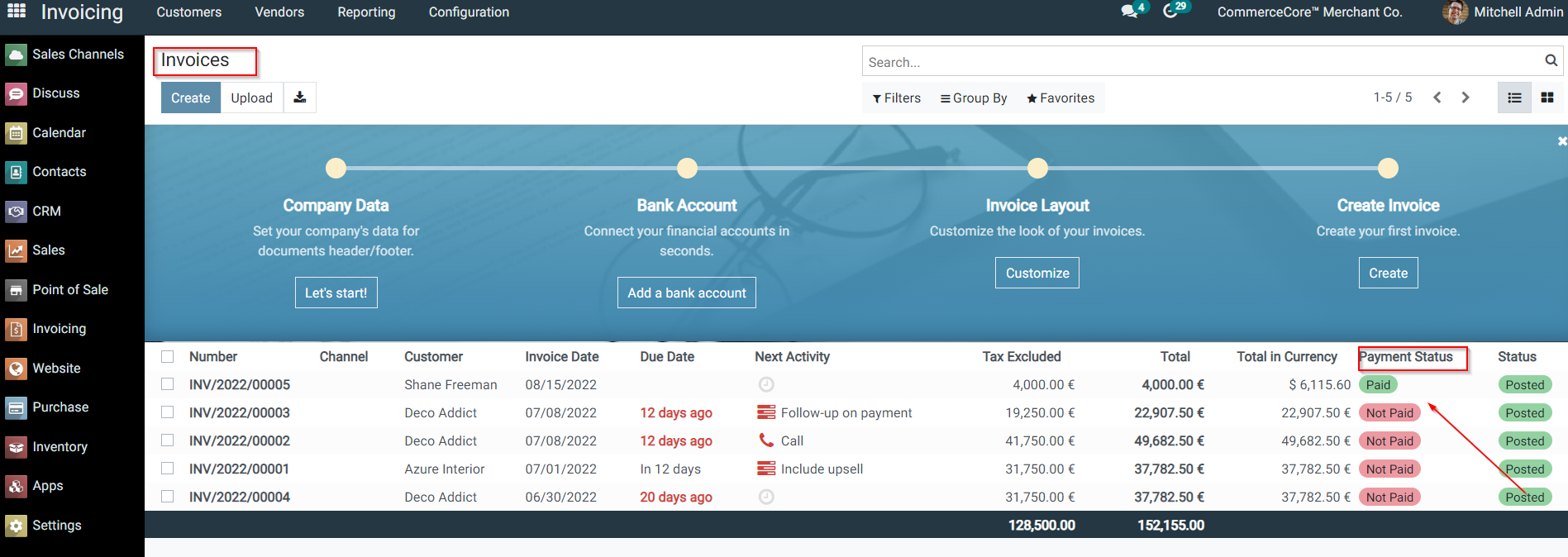Screen dimensions: 1568x557
Task: Open conversations messages icon with badge 4
Action: click(x=1129, y=12)
